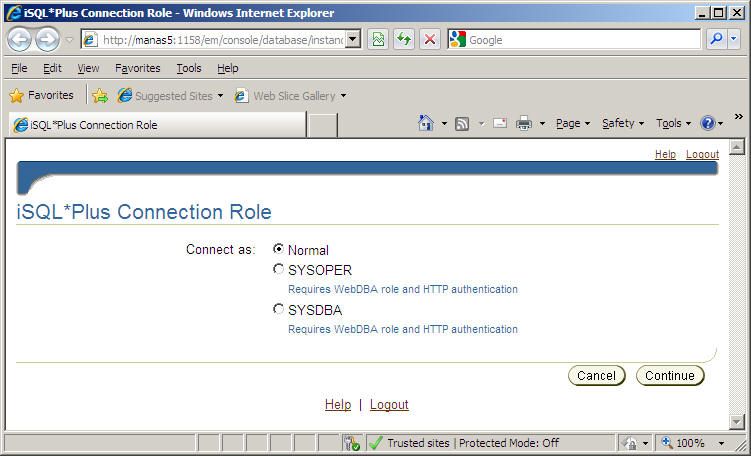Click the Print icon in command bar
The image size is (751, 456).
523,123
